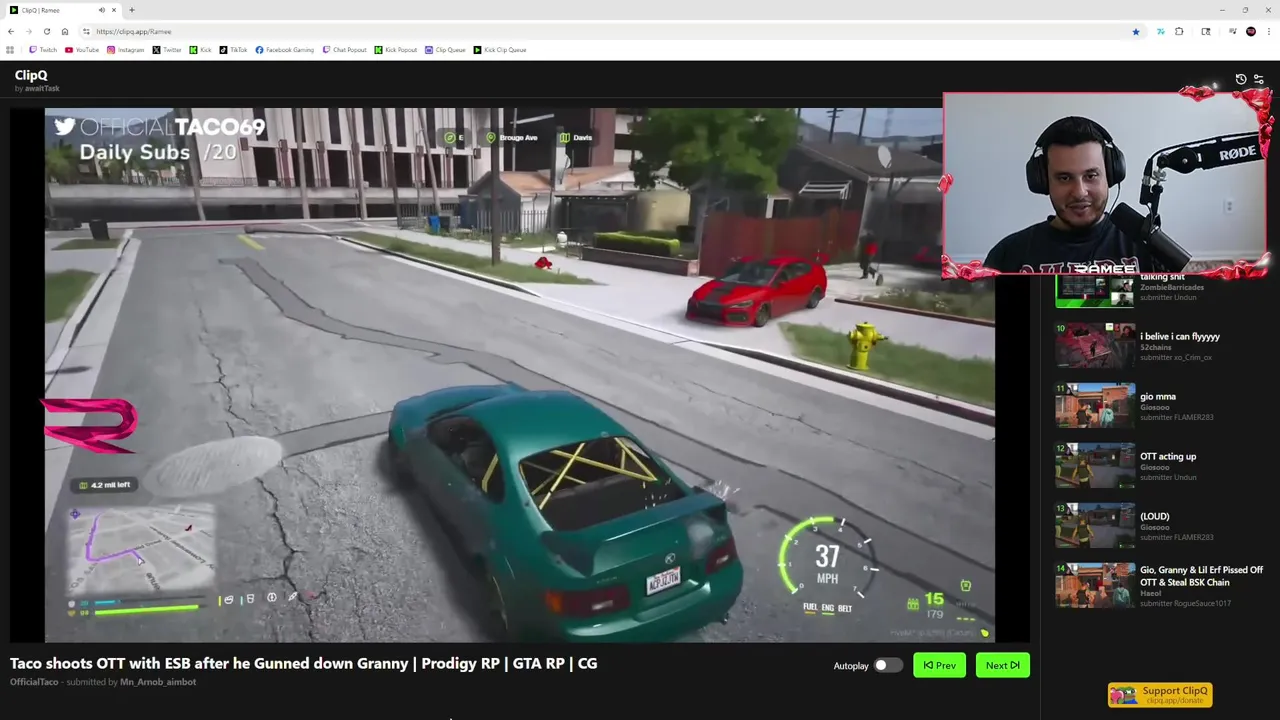Click the title text '(LOUD)'
The width and height of the screenshot is (1280, 720).
tap(1155, 517)
